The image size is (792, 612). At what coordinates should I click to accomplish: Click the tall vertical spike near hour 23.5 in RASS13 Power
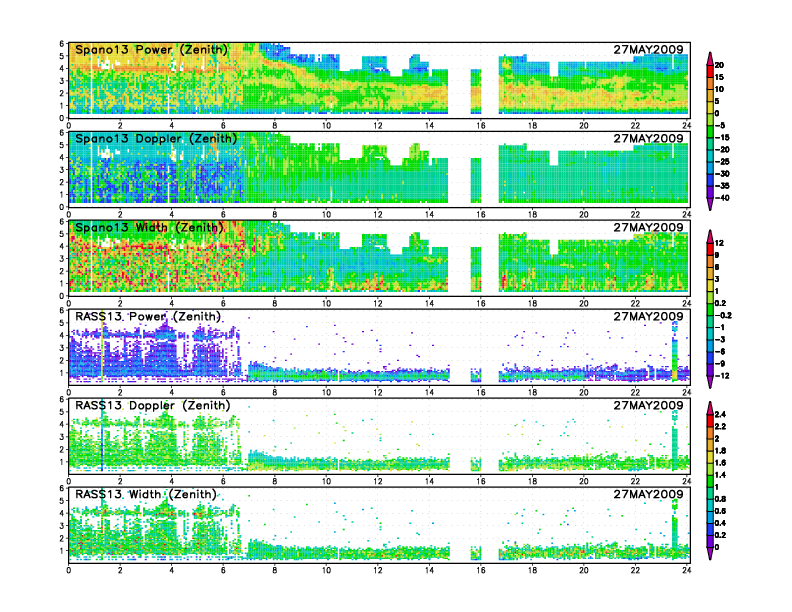pos(674,351)
